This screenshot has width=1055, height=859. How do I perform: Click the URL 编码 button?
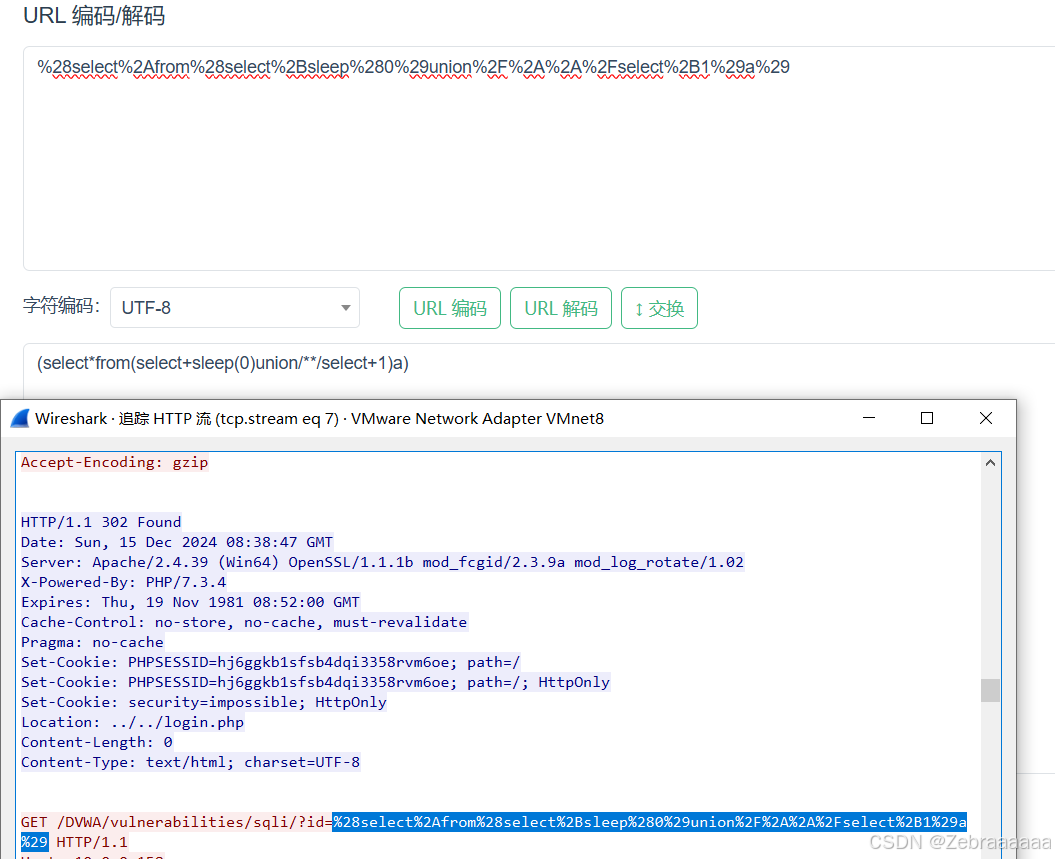[449, 308]
